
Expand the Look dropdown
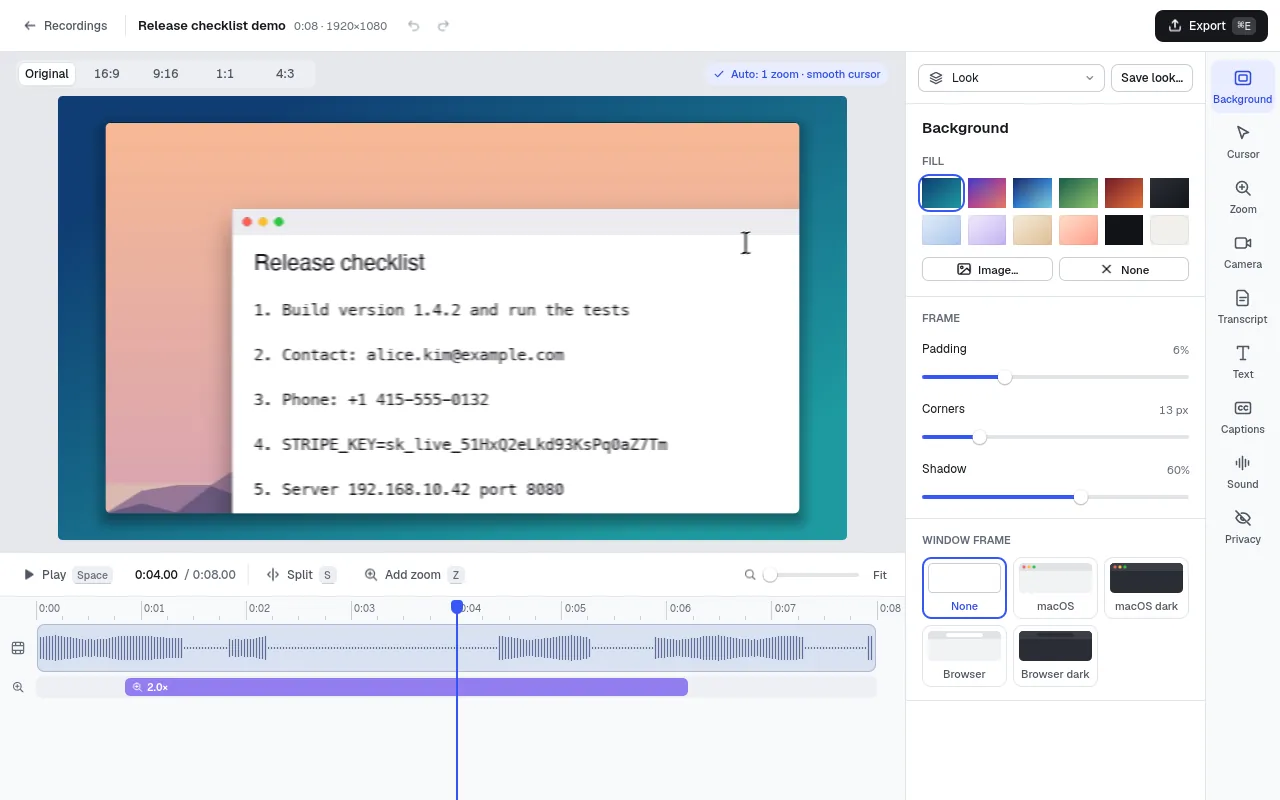(x=1011, y=78)
